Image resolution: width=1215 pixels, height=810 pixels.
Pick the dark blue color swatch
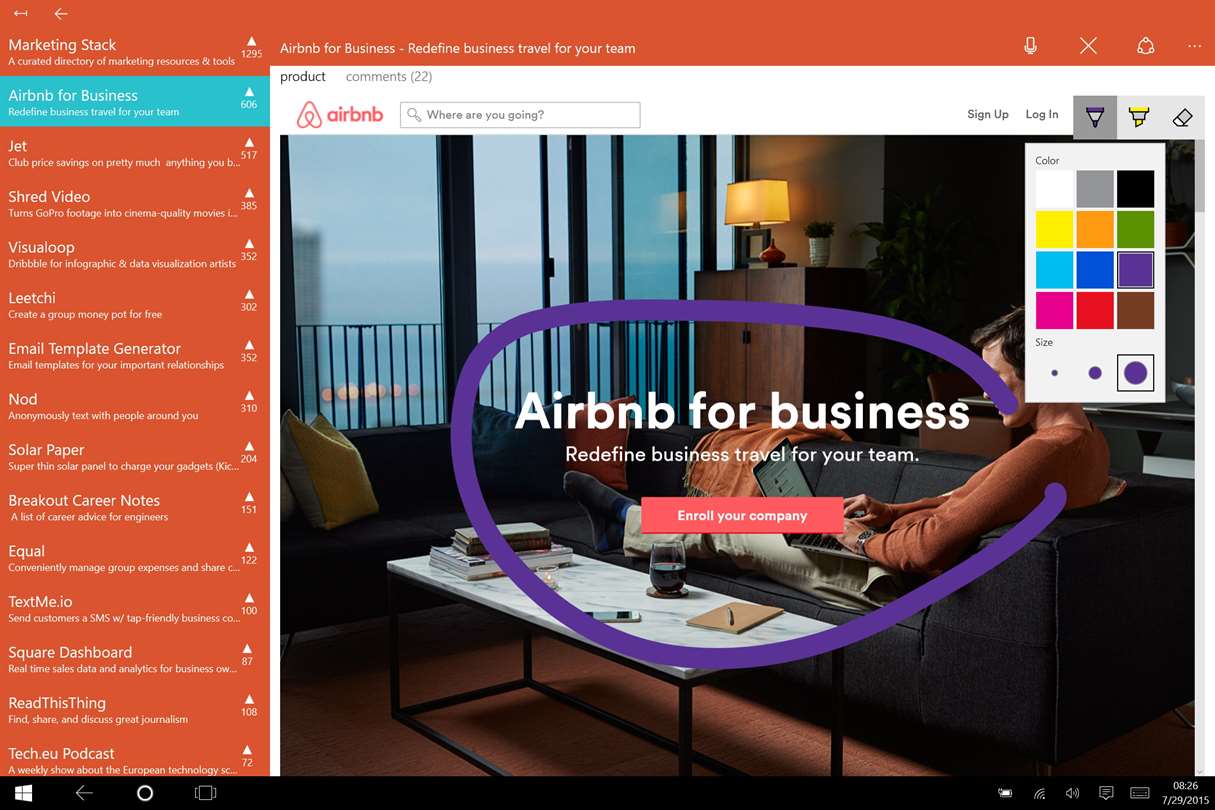pos(1095,270)
